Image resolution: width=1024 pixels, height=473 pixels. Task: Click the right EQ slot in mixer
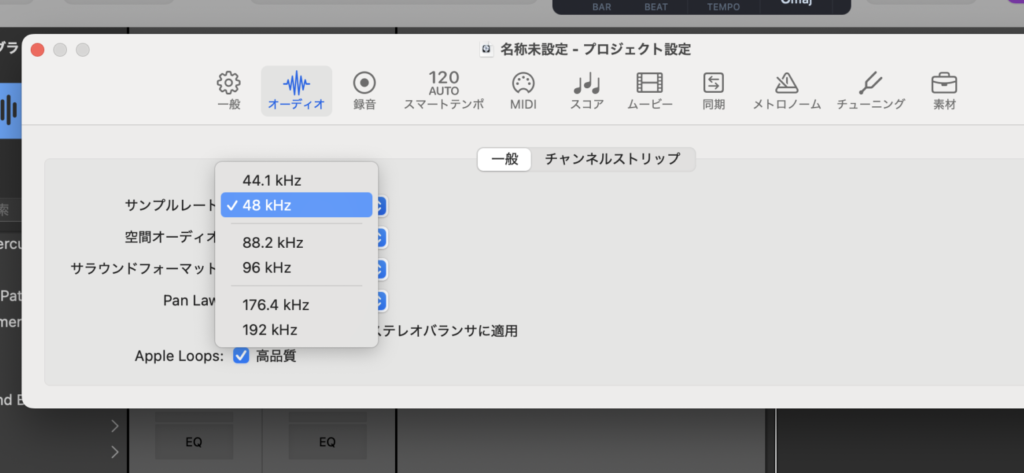point(327,442)
